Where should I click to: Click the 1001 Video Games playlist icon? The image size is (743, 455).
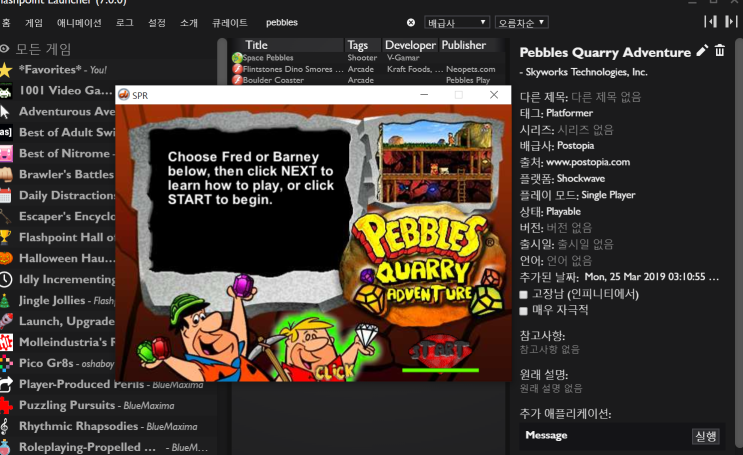(6, 91)
